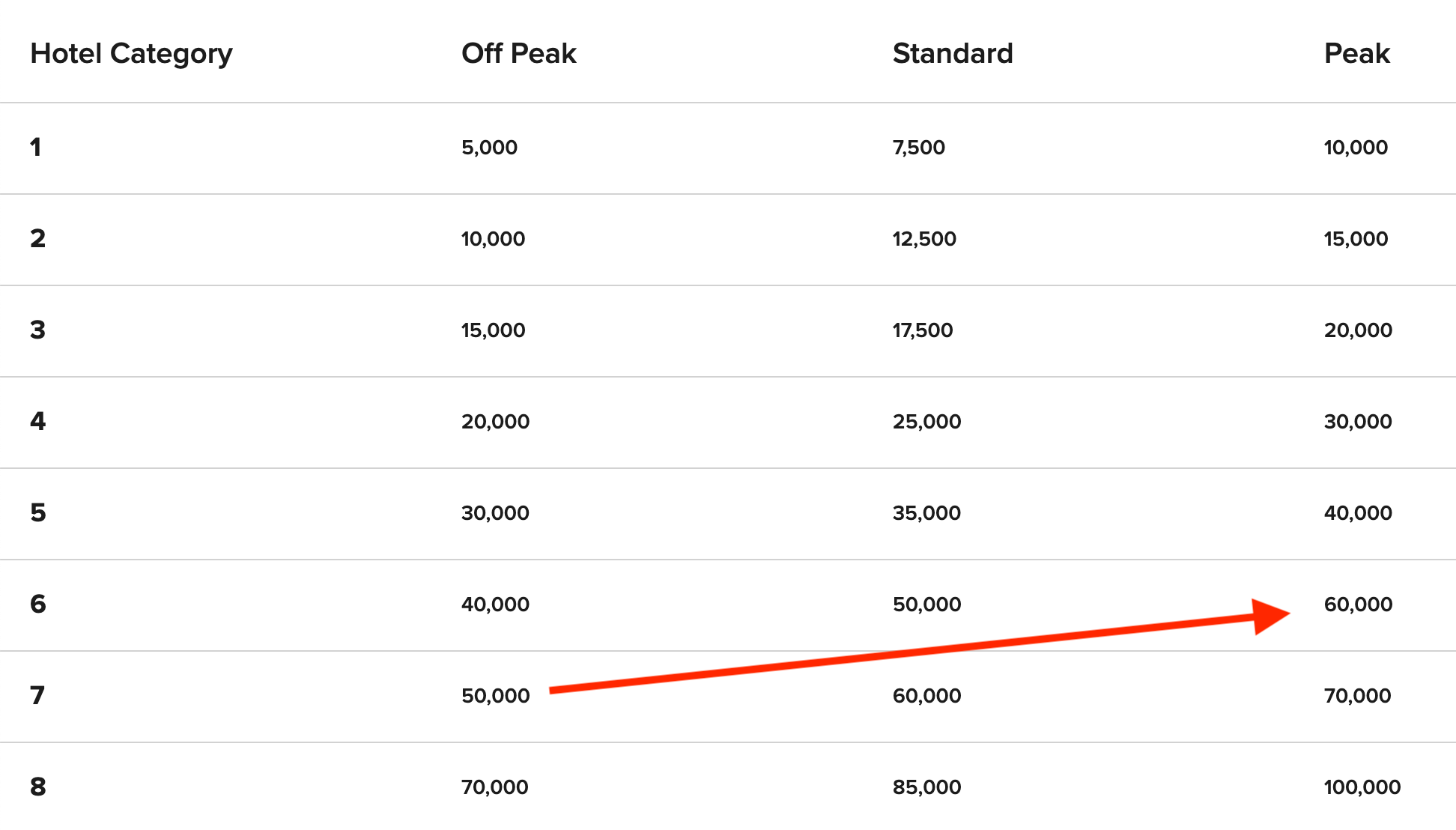Click category 4 Peak value 30,000

click(1358, 422)
